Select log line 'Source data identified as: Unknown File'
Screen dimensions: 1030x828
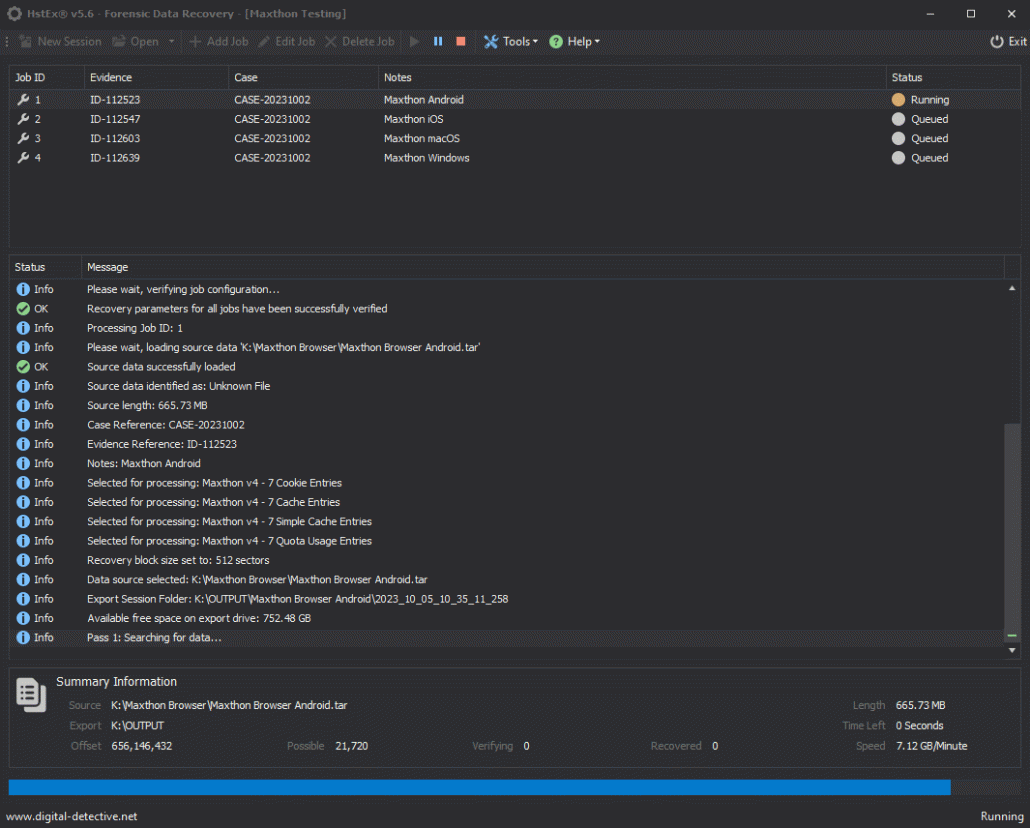click(x=506, y=386)
